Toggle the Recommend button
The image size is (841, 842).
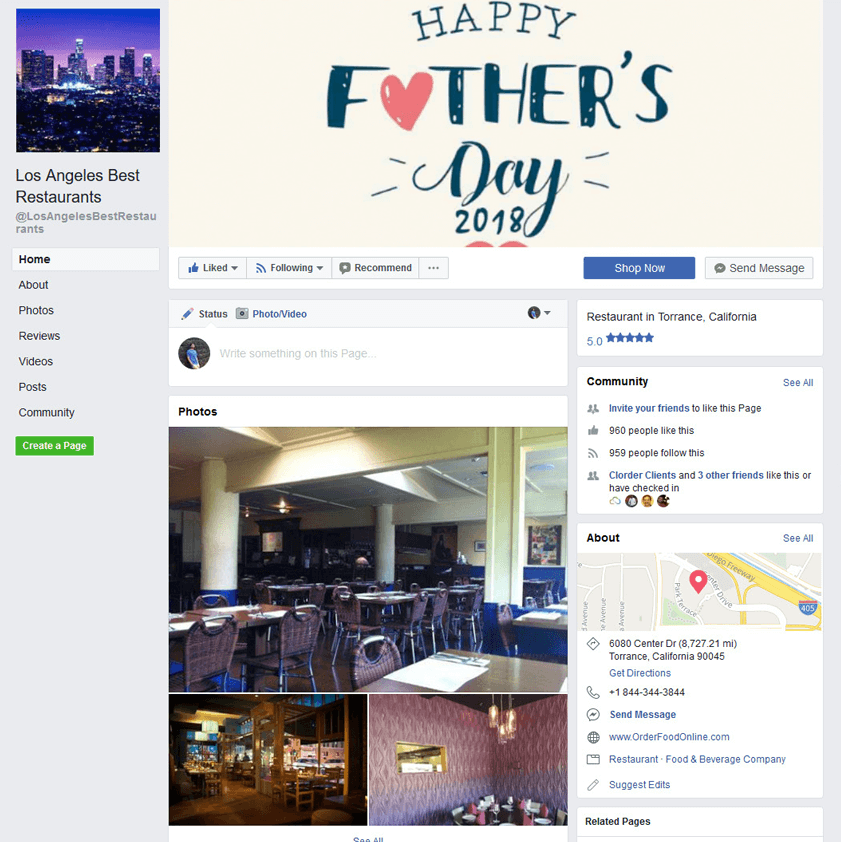coord(375,268)
